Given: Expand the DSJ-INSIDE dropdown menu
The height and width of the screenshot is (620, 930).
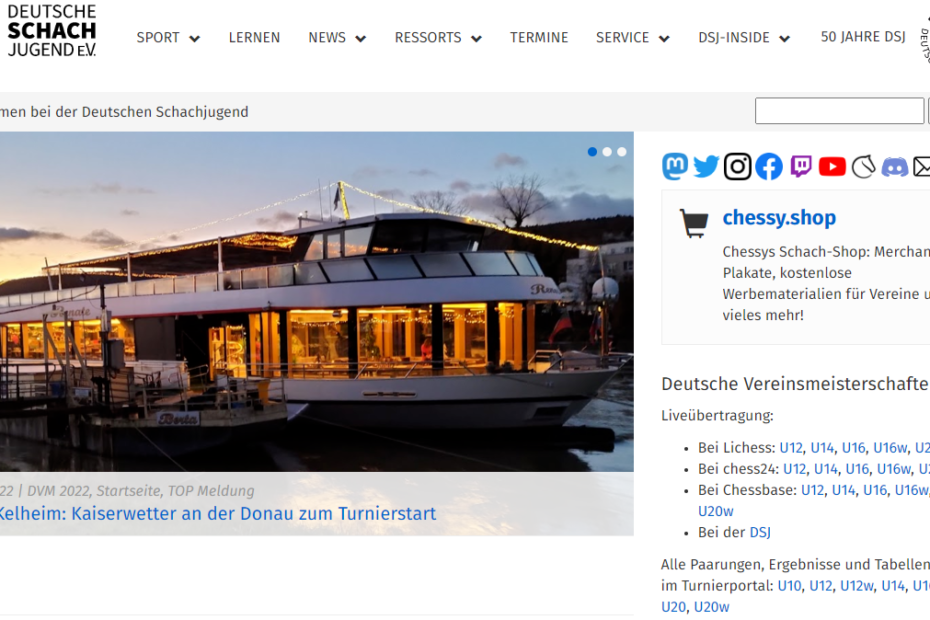Looking at the screenshot, I should [x=744, y=38].
